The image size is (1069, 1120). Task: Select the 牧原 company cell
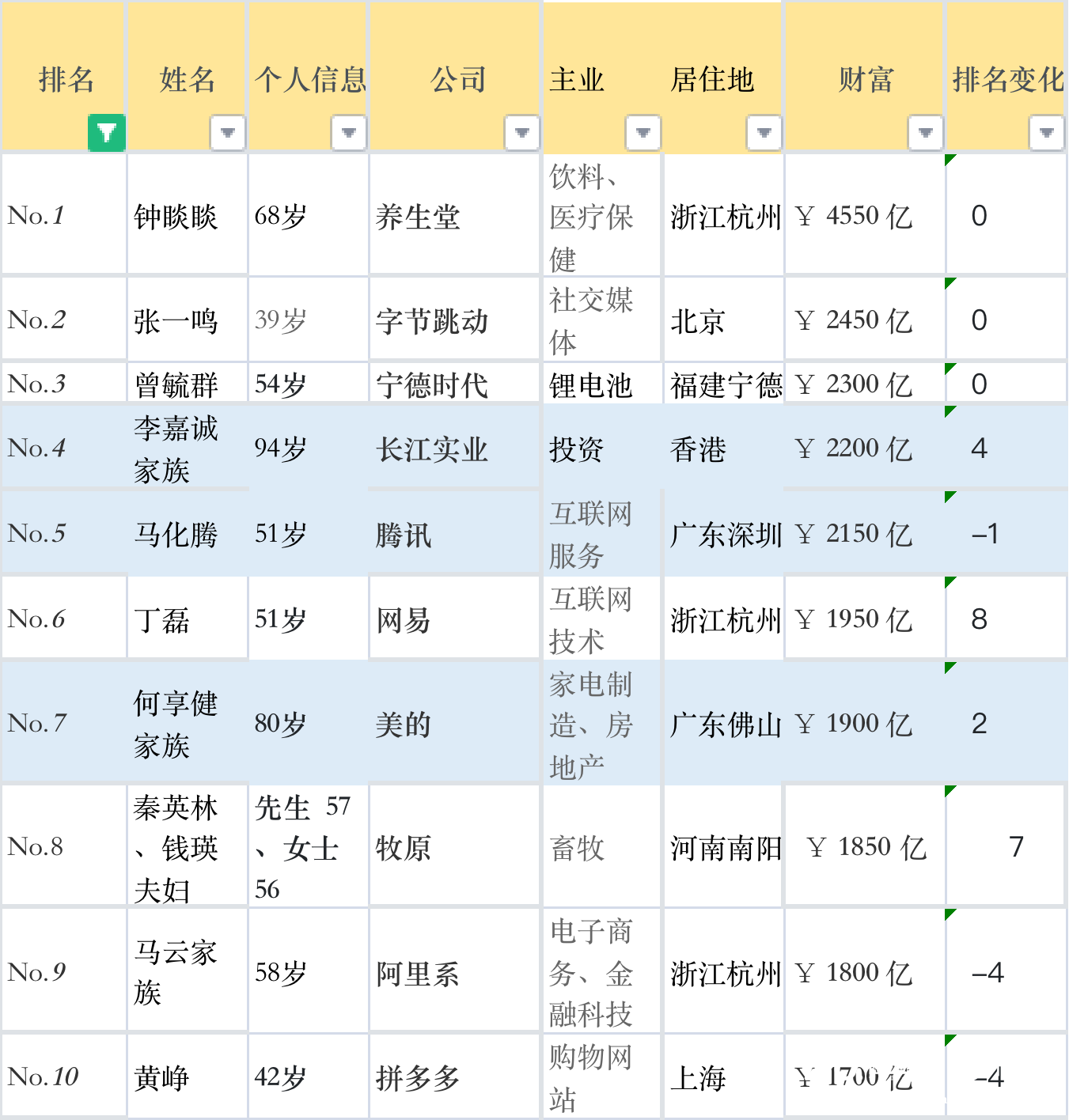pos(455,846)
